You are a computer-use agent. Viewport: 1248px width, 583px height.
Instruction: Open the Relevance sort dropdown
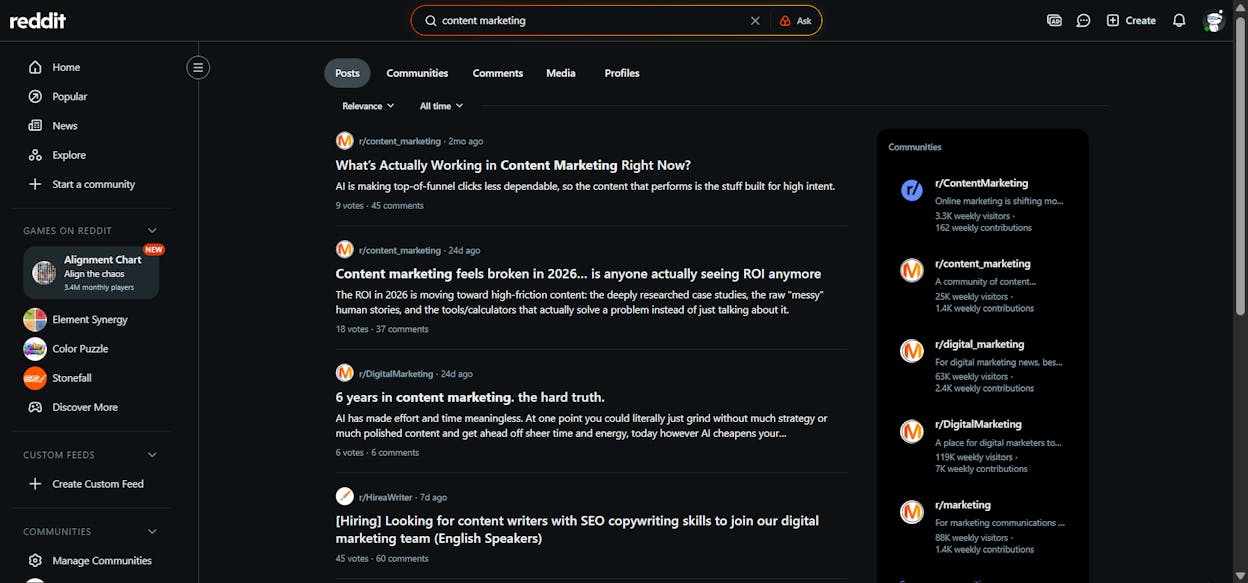pyautogui.click(x=368, y=106)
